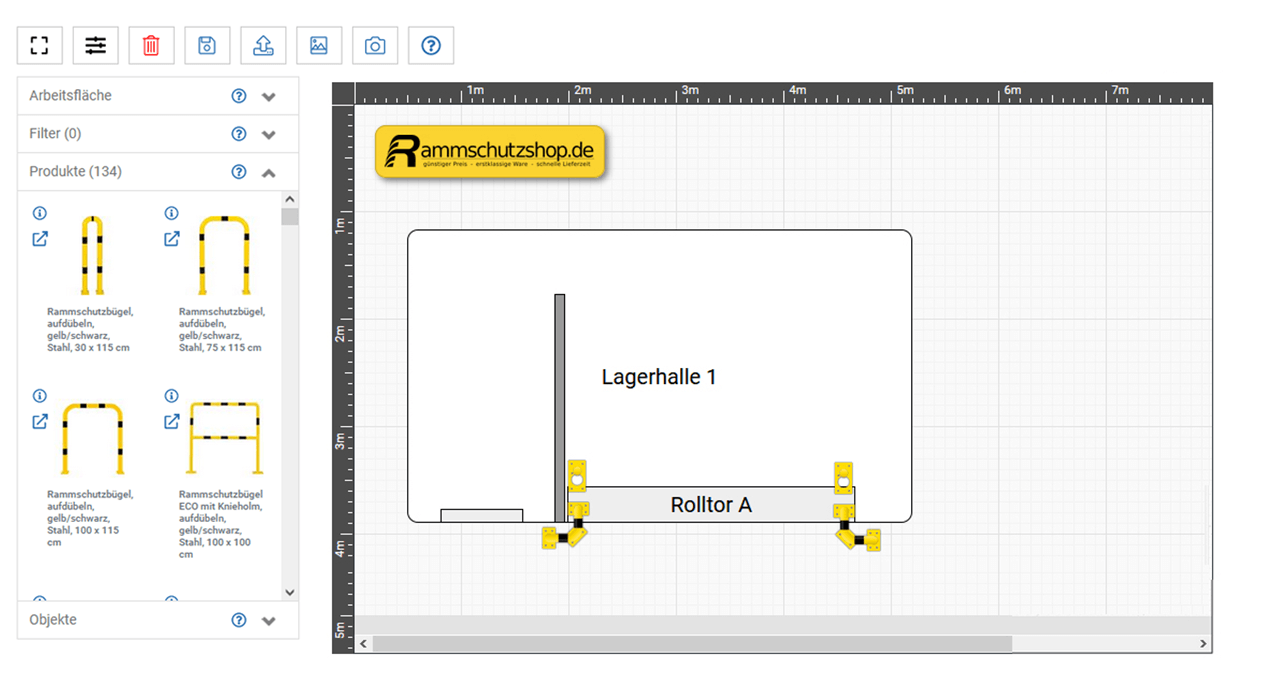Viewport: 1282px width, 678px height.
Task: Open help for Produkte (134) panel
Action: point(239,172)
